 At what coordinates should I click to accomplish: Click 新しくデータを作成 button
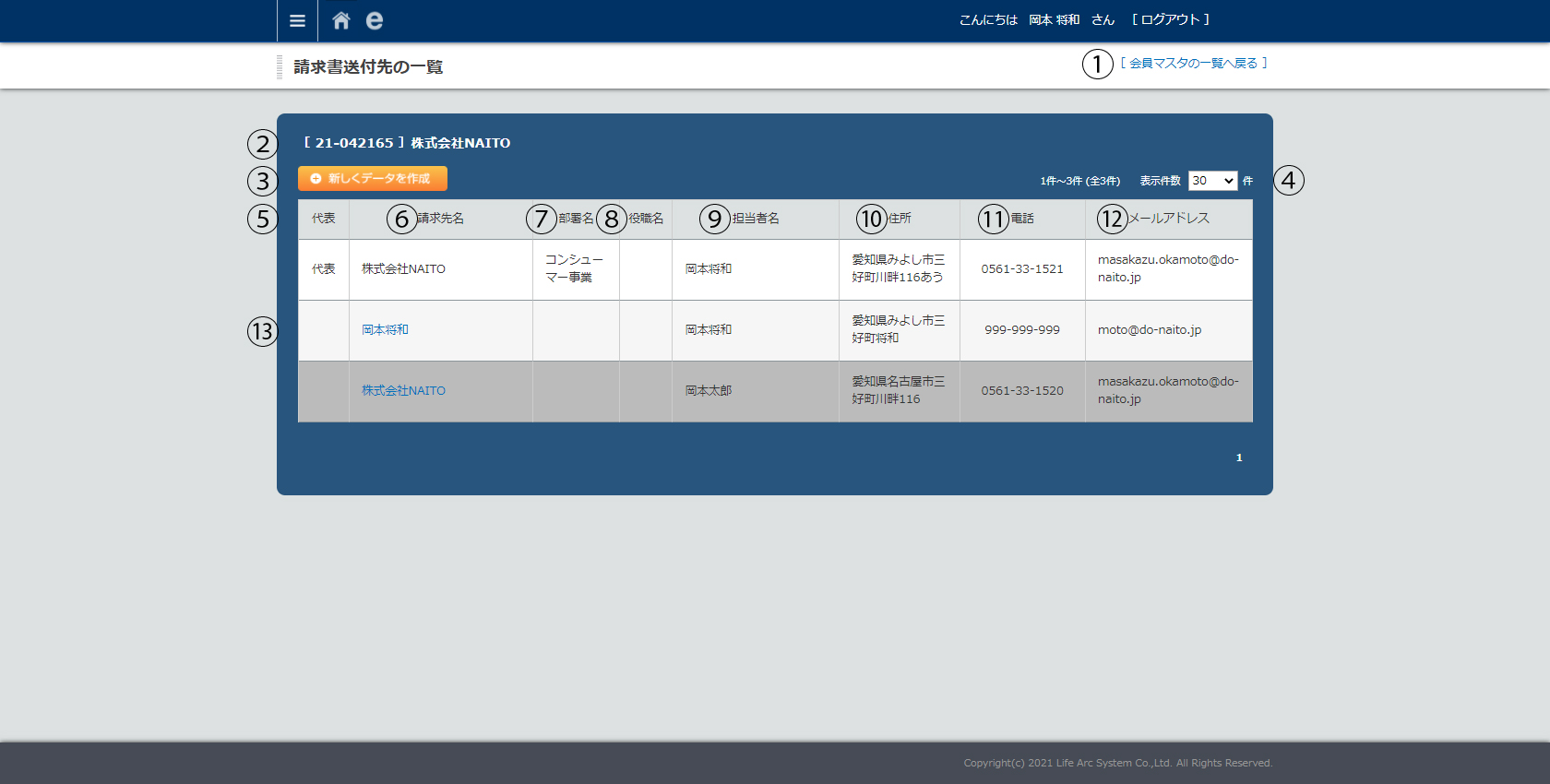(373, 178)
